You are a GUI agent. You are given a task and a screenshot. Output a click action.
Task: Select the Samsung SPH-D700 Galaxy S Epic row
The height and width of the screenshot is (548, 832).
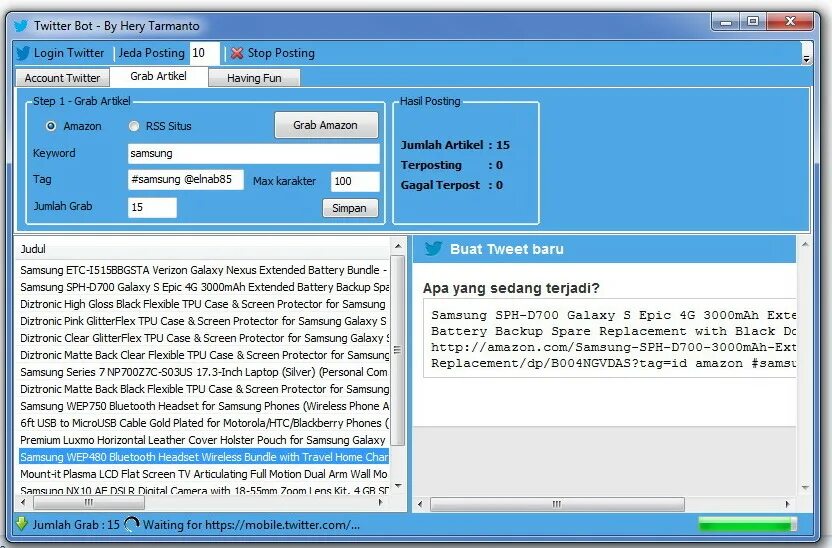[x=204, y=287]
